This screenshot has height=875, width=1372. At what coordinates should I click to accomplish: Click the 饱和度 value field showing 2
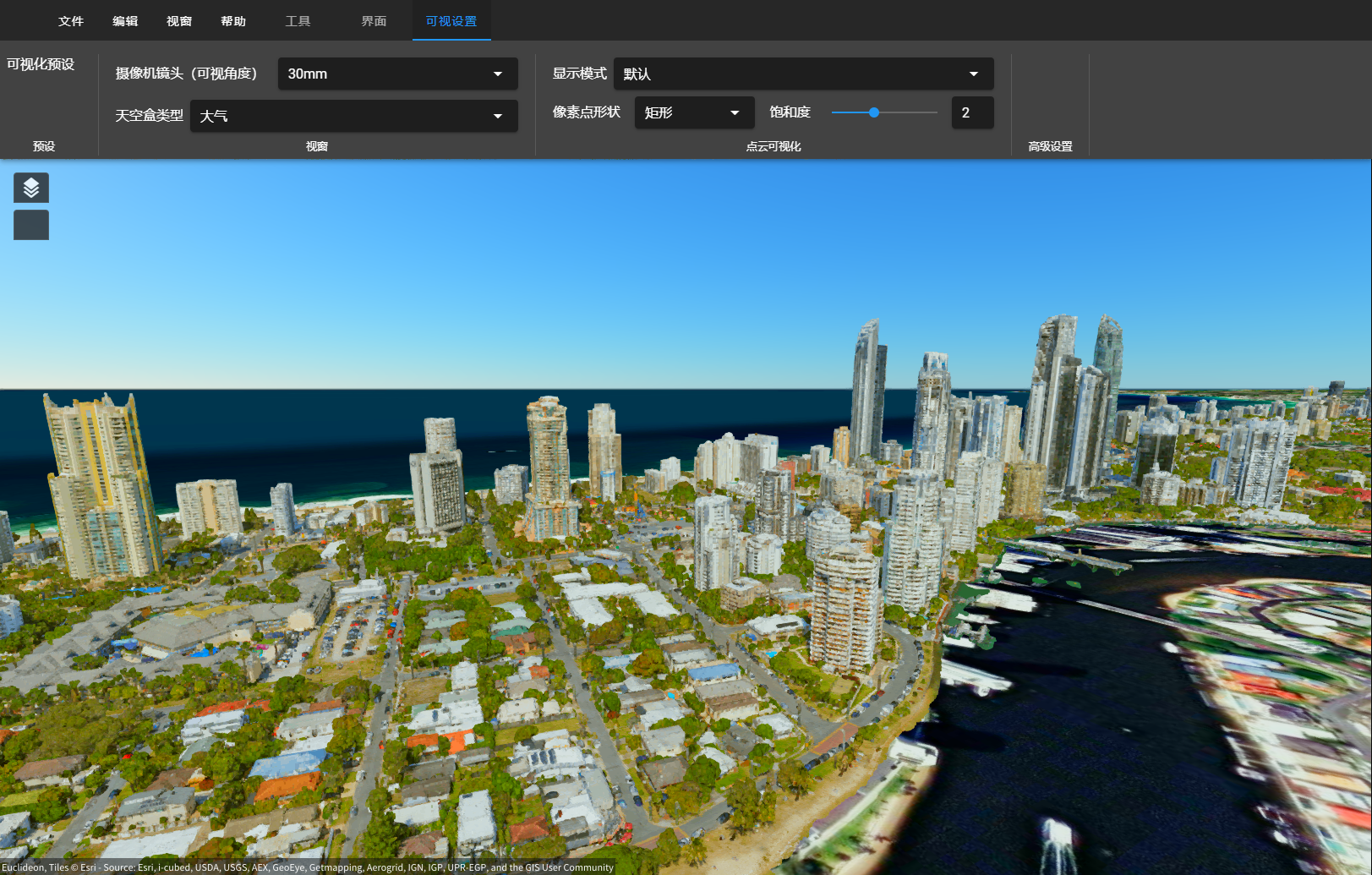pos(972,112)
